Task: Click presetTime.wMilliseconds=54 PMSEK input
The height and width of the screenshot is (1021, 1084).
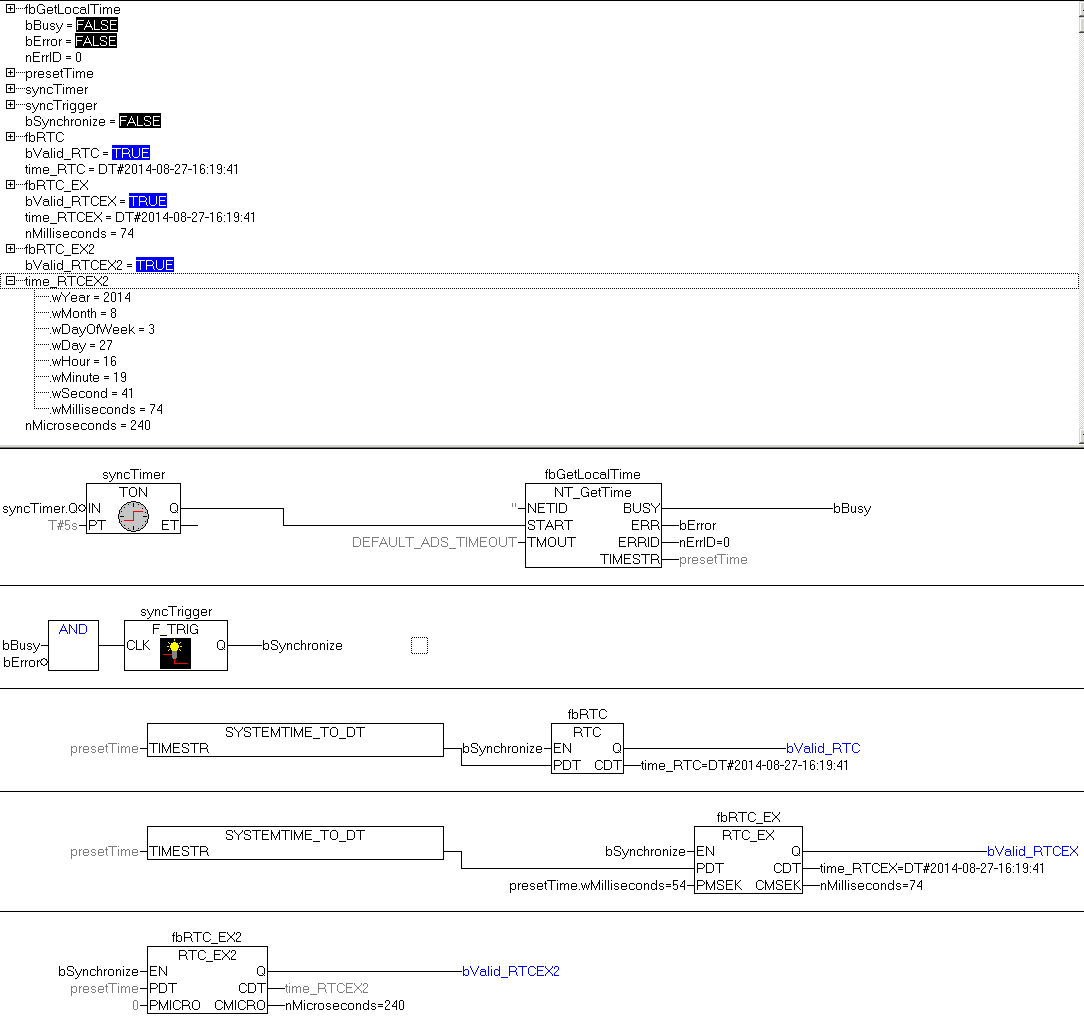Action: point(598,886)
